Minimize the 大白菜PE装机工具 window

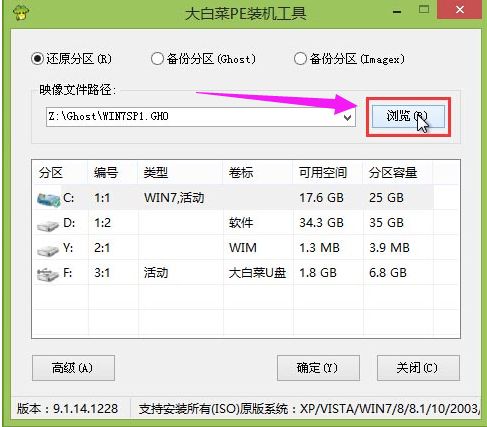(x=397, y=12)
